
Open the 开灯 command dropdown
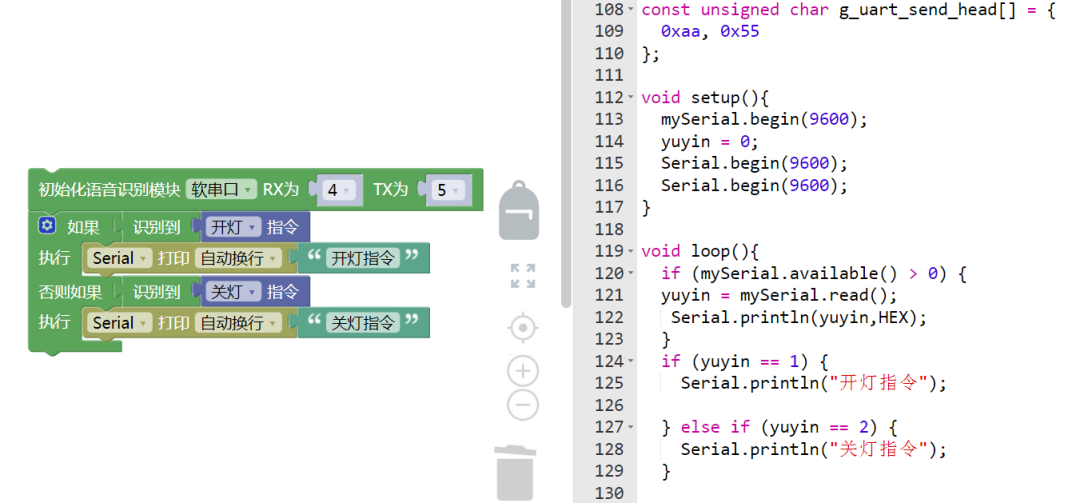[234, 227]
